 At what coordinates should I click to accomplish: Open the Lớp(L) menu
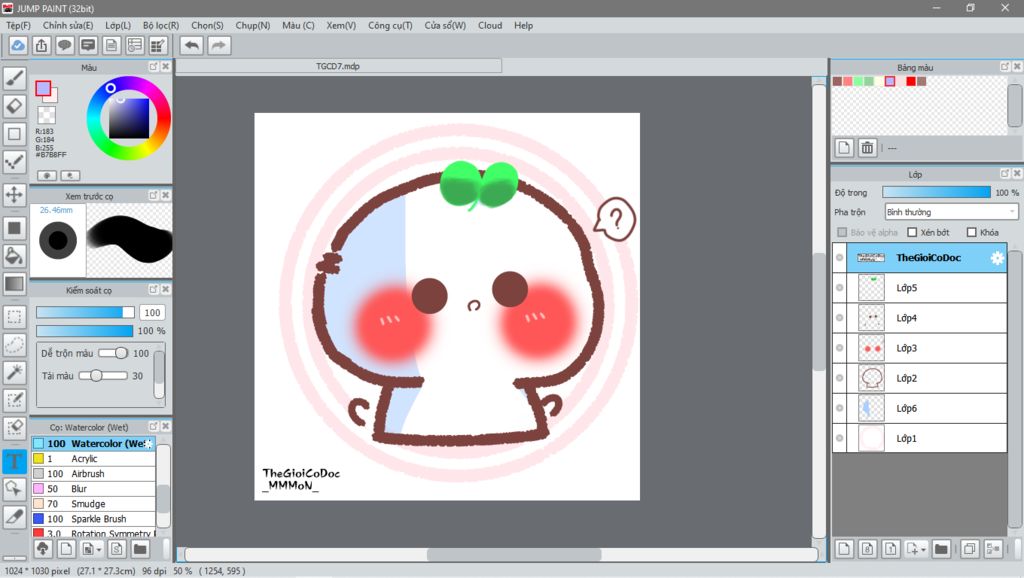click(x=118, y=25)
